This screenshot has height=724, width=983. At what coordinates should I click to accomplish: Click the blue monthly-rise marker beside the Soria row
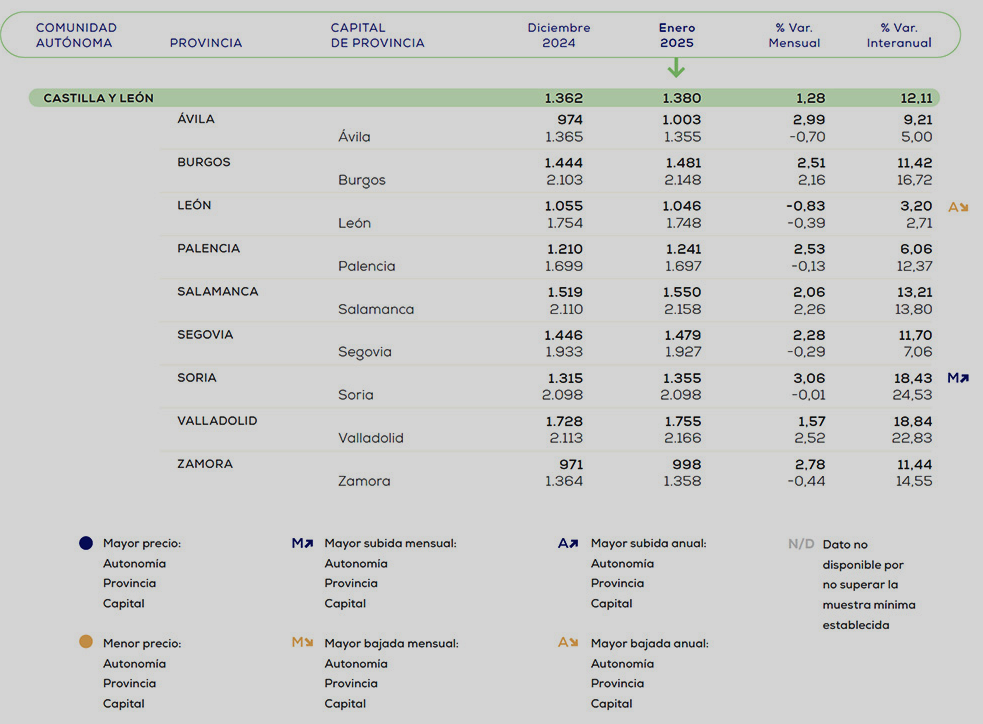957,379
